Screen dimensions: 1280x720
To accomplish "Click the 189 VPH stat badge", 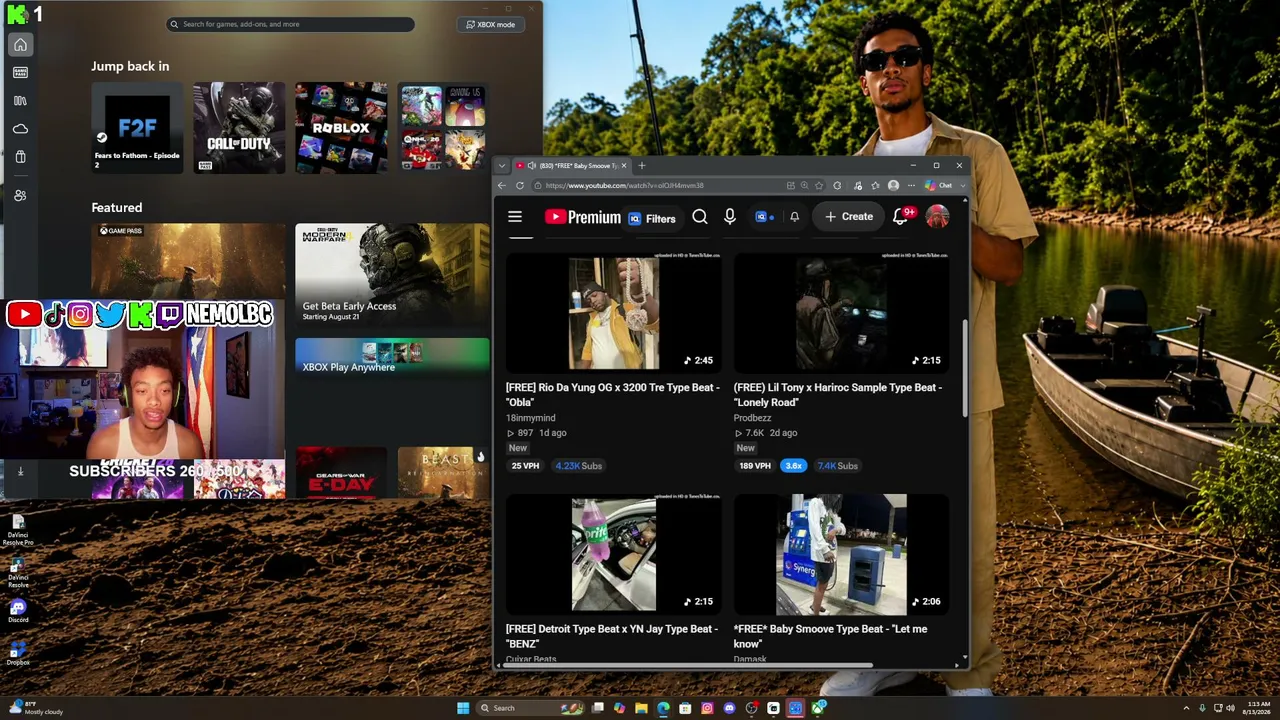I will pos(755,466).
